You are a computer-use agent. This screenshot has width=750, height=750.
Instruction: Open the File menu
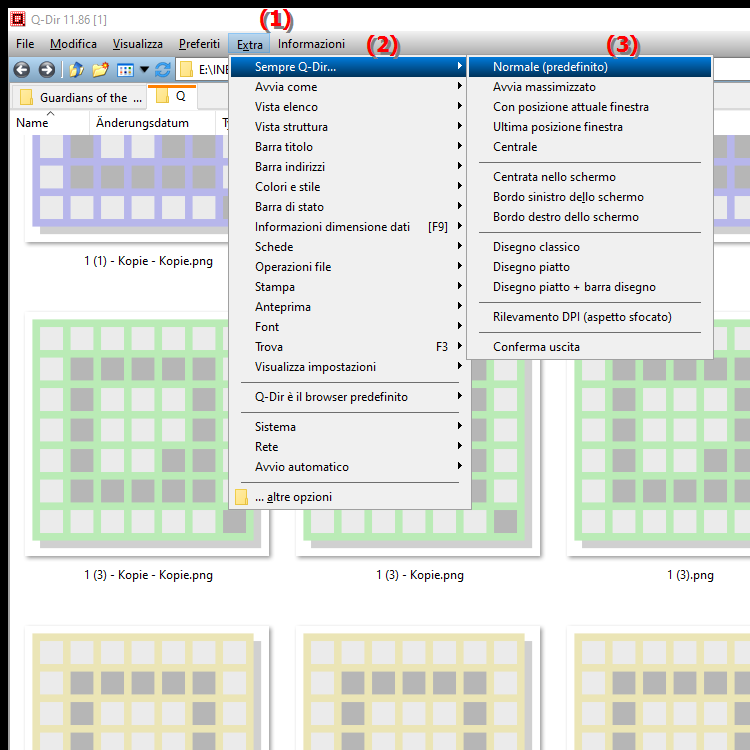pyautogui.click(x=25, y=44)
